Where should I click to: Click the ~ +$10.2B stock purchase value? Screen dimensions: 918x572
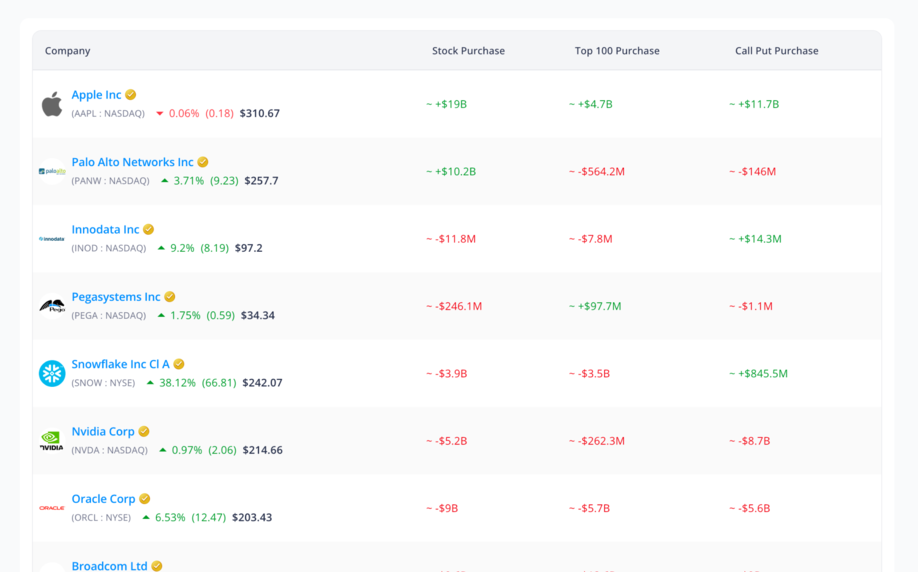pyautogui.click(x=451, y=172)
